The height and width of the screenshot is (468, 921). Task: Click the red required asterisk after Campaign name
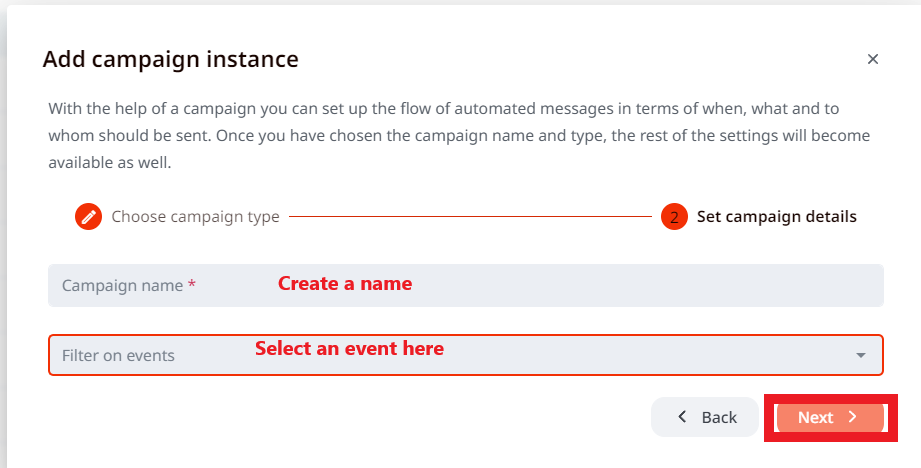pos(191,286)
